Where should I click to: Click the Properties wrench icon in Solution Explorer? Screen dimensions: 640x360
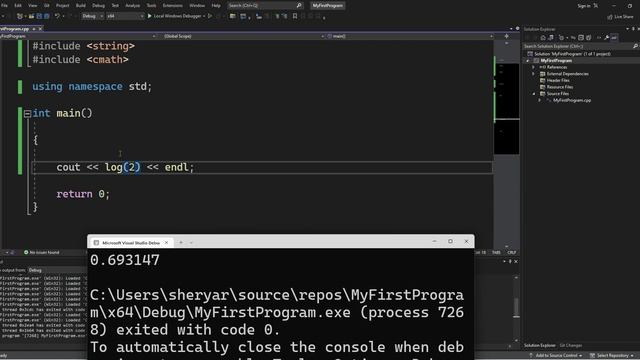click(x=606, y=38)
